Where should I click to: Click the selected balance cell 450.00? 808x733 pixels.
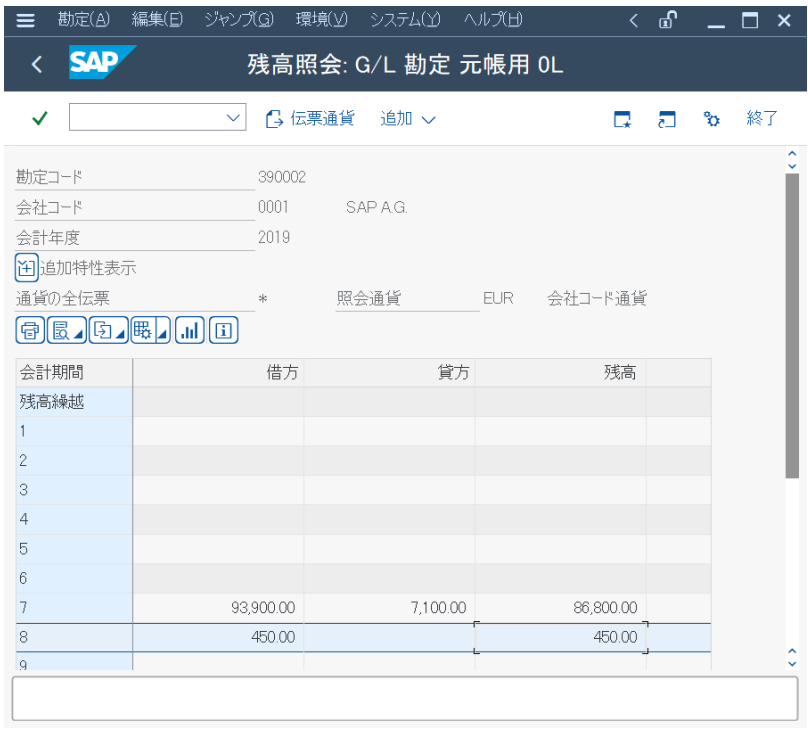pyautogui.click(x=561, y=637)
